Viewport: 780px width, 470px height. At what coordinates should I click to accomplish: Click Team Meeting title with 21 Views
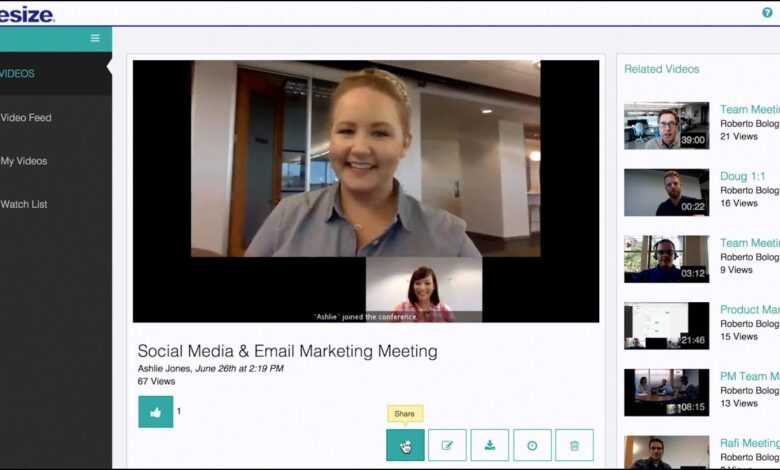coord(750,109)
